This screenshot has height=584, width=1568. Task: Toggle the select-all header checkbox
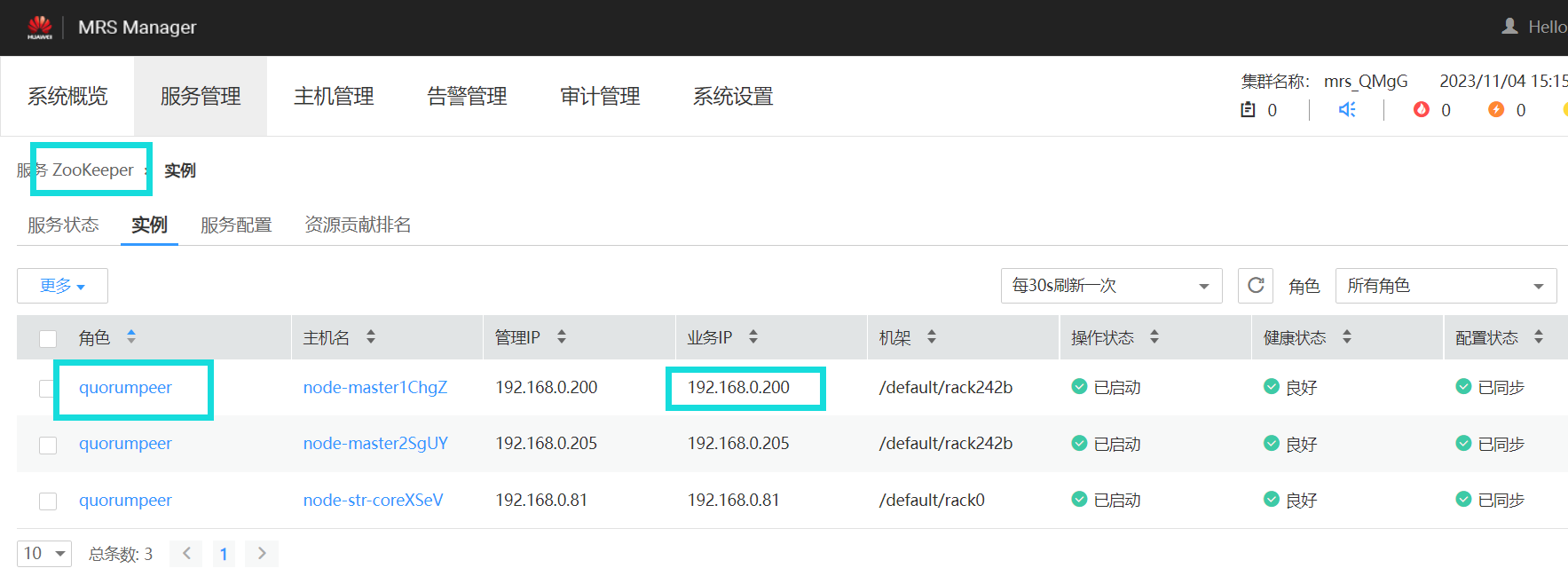(x=48, y=338)
